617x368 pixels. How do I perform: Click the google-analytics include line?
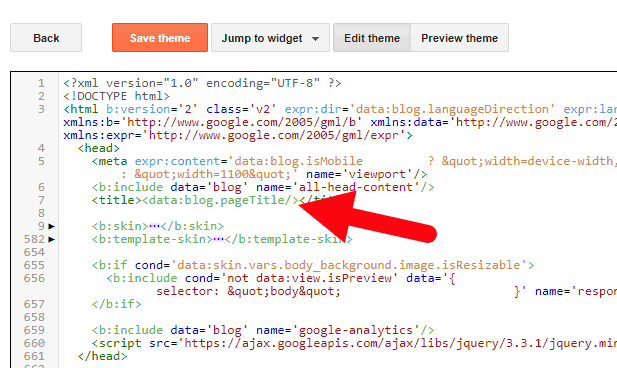click(263, 330)
